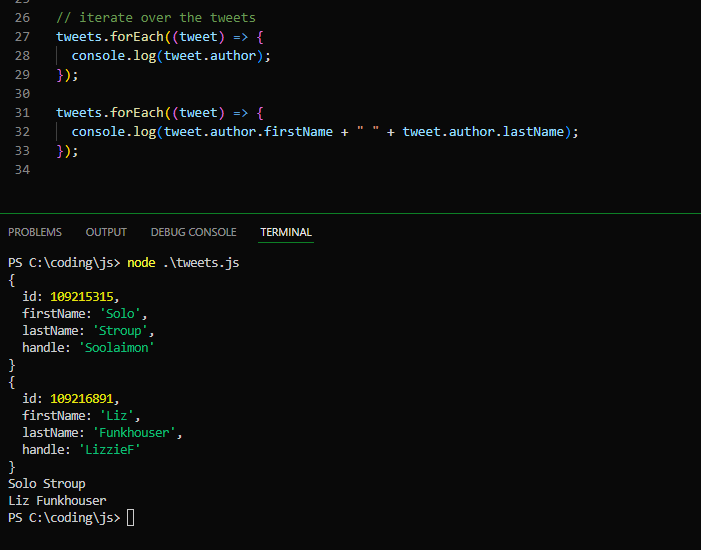
Task: Click the lastName value 'Funkhouser'
Action: 134,432
